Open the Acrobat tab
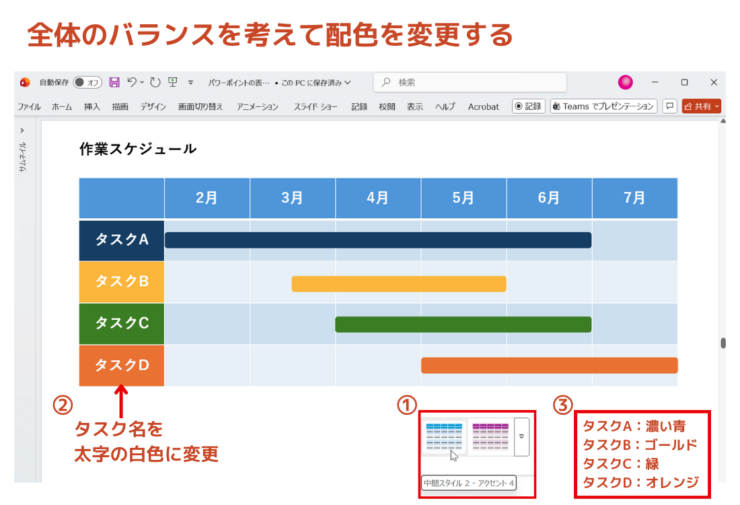The image size is (740, 505). [483, 107]
